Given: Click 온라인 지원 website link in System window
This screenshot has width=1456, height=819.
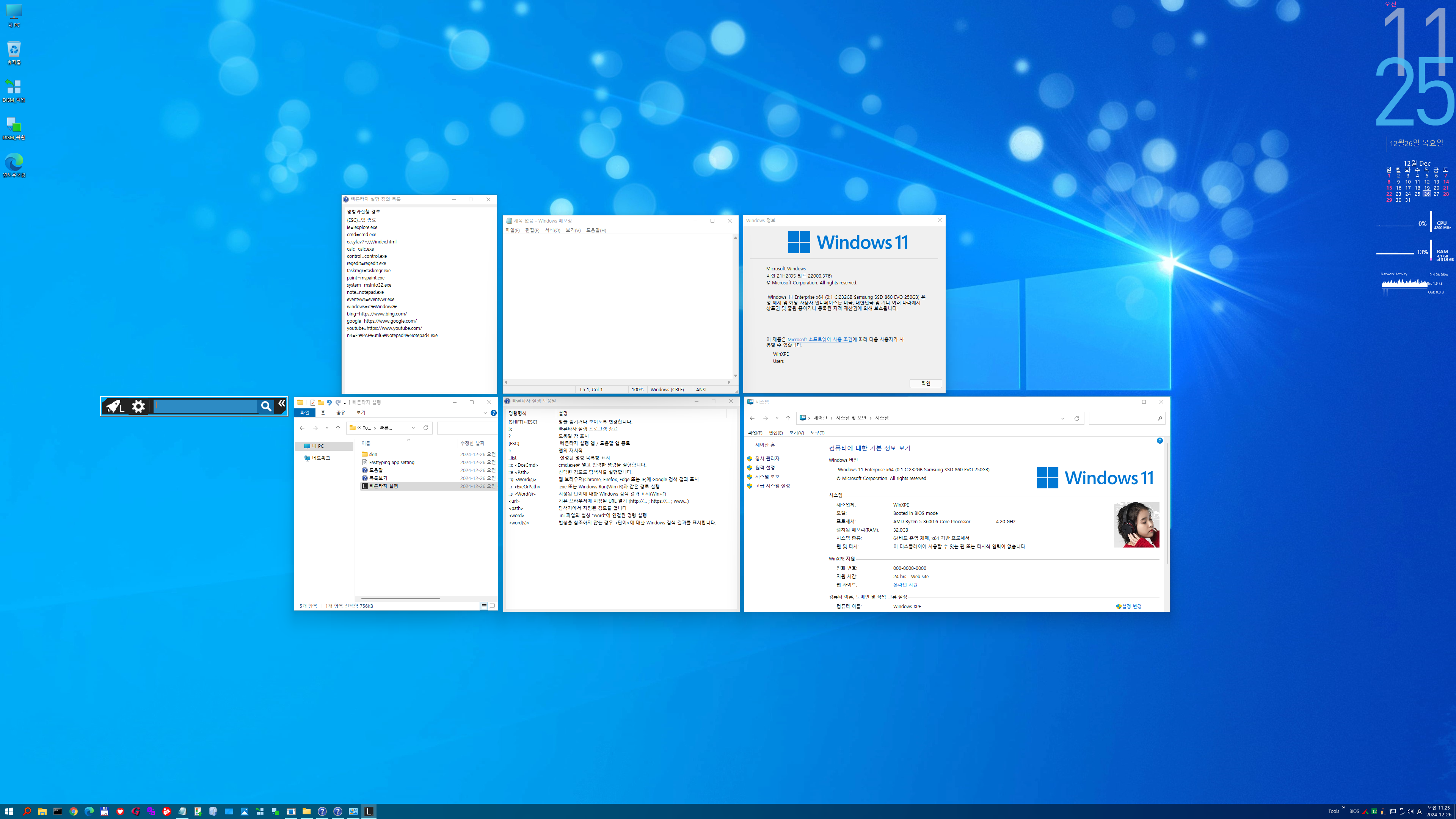Looking at the screenshot, I should tap(905, 584).
